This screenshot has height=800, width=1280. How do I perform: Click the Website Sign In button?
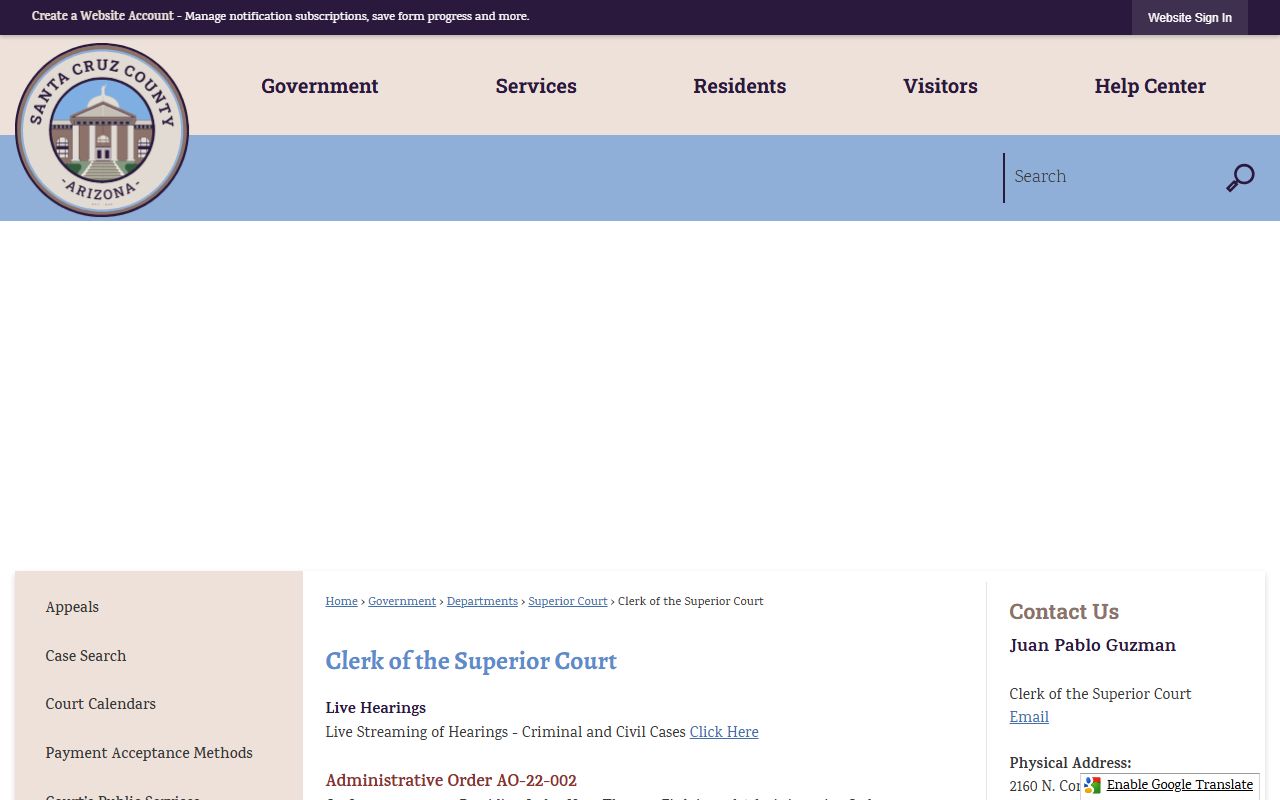point(1190,18)
